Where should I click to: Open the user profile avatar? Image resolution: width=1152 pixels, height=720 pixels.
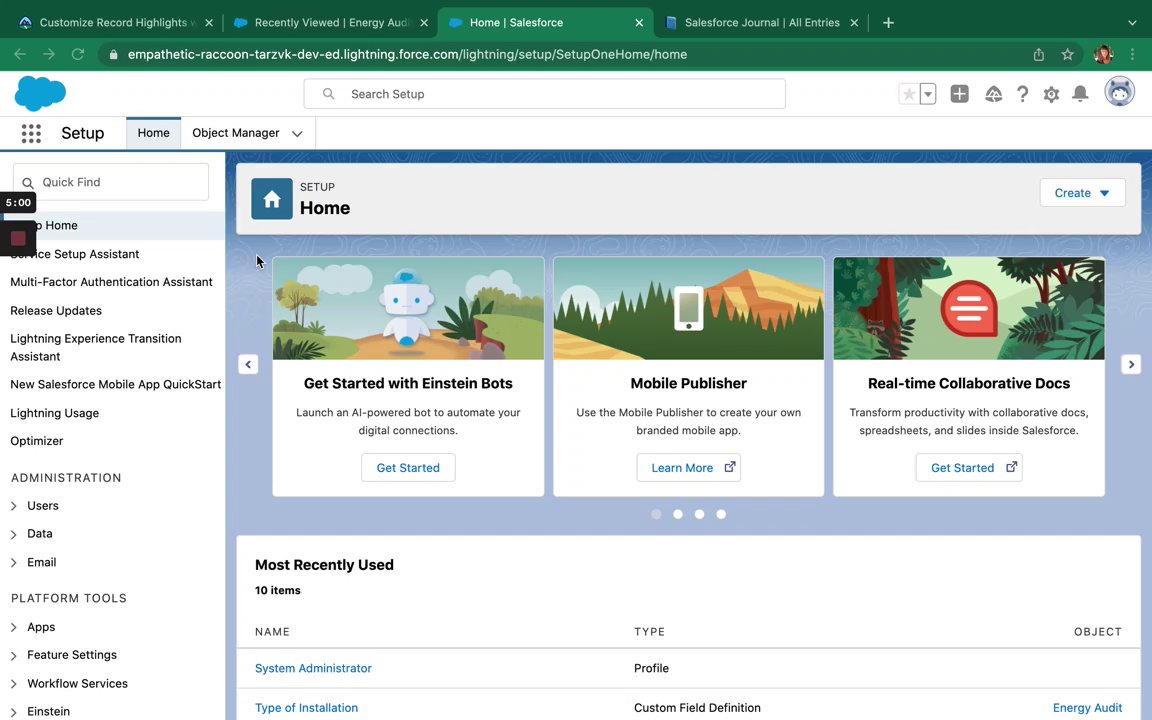(x=1120, y=93)
